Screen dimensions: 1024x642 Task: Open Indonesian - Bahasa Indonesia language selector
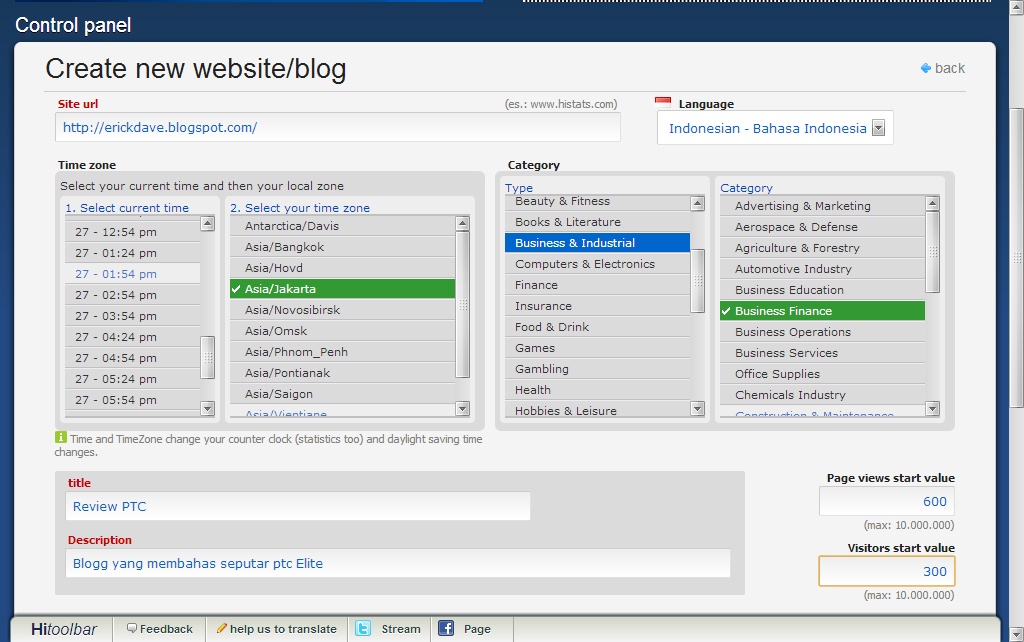click(775, 128)
